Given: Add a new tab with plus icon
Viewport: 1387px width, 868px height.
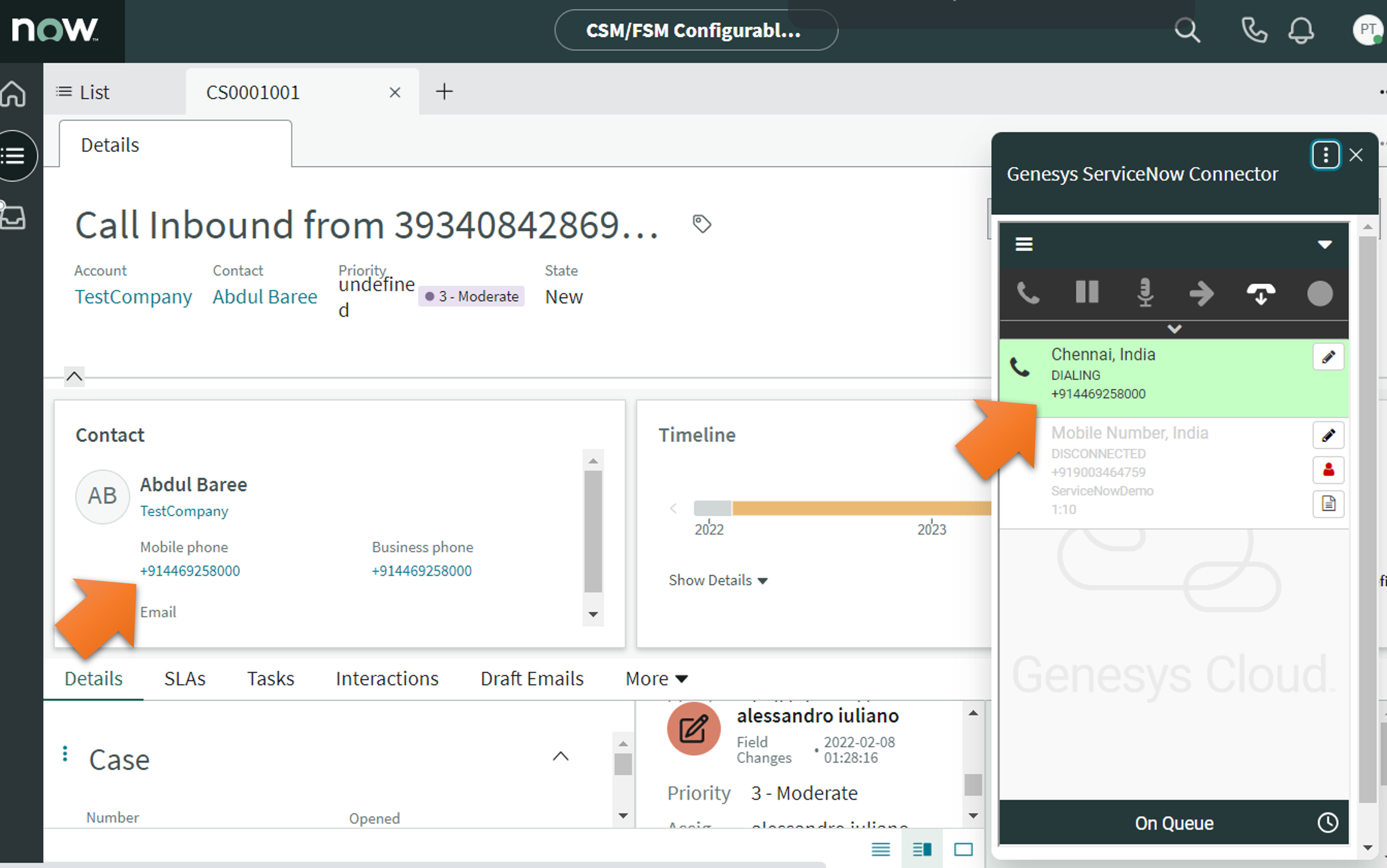Looking at the screenshot, I should click(x=444, y=91).
